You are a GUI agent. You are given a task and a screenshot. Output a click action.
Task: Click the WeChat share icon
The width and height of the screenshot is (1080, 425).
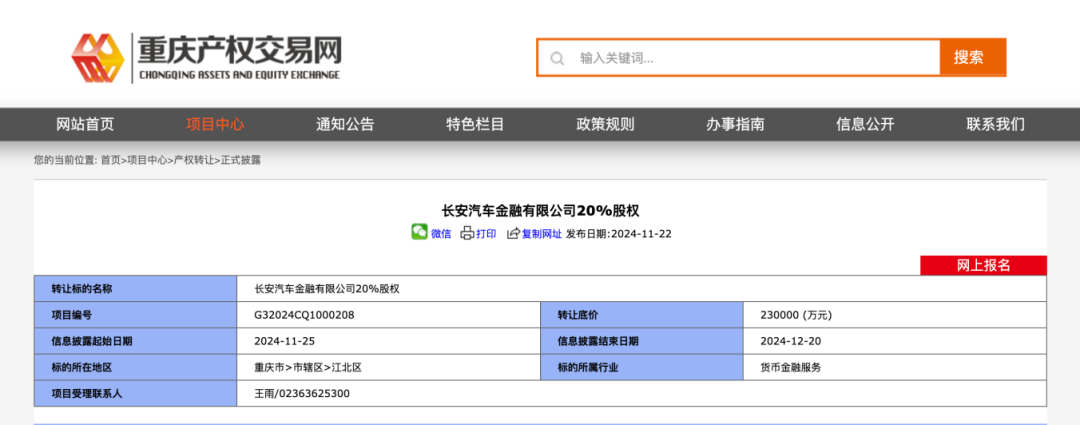419,232
